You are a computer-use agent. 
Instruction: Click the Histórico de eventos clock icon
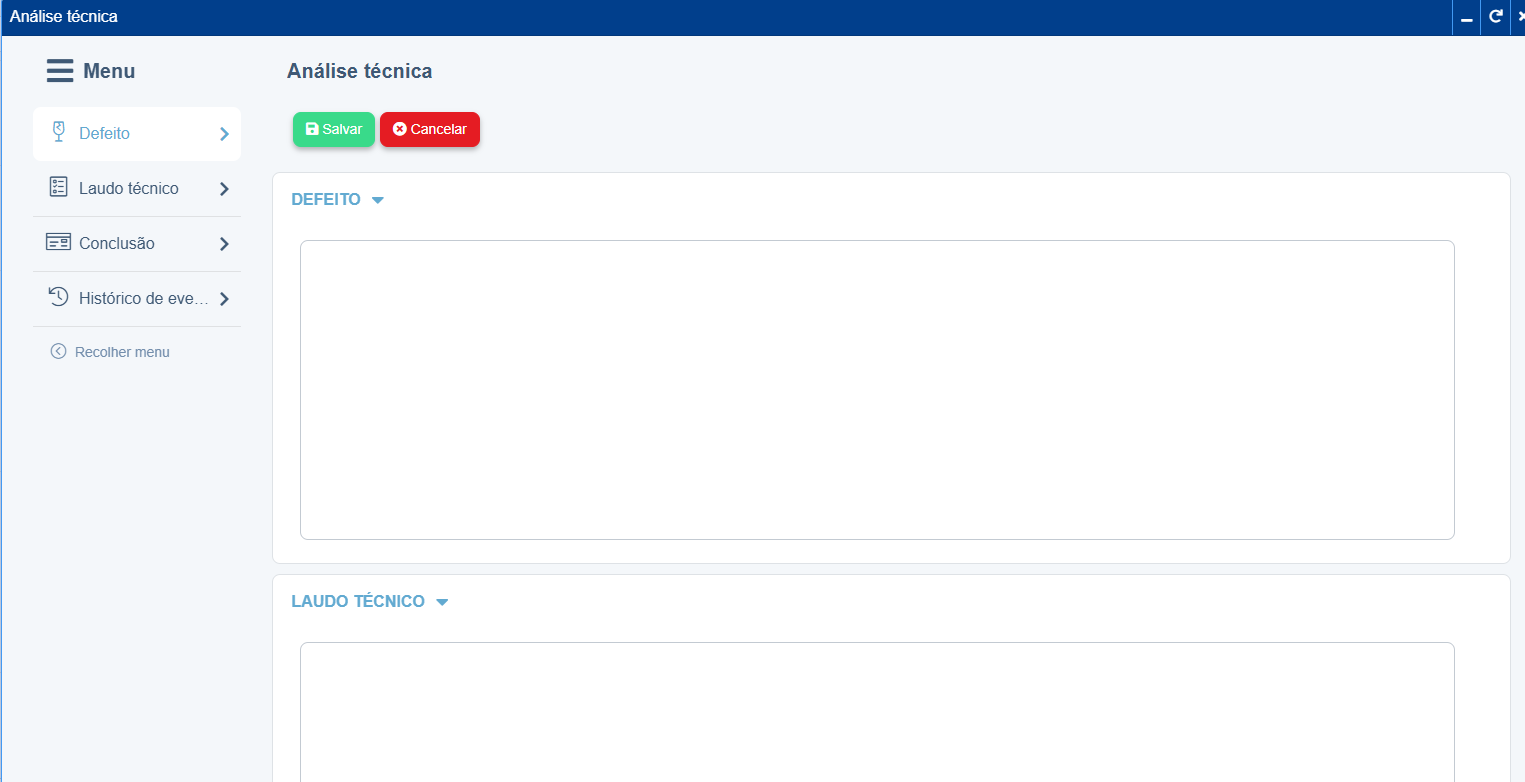(58, 297)
